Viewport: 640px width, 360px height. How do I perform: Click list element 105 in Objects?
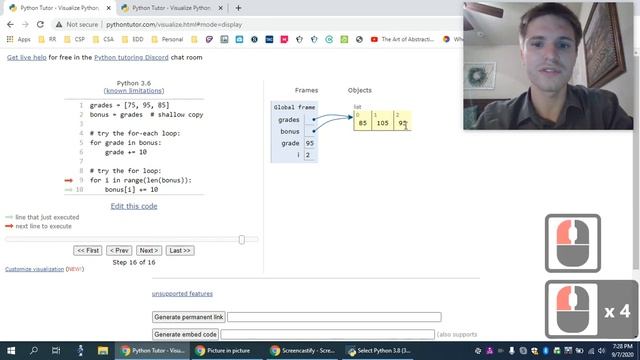(382, 121)
